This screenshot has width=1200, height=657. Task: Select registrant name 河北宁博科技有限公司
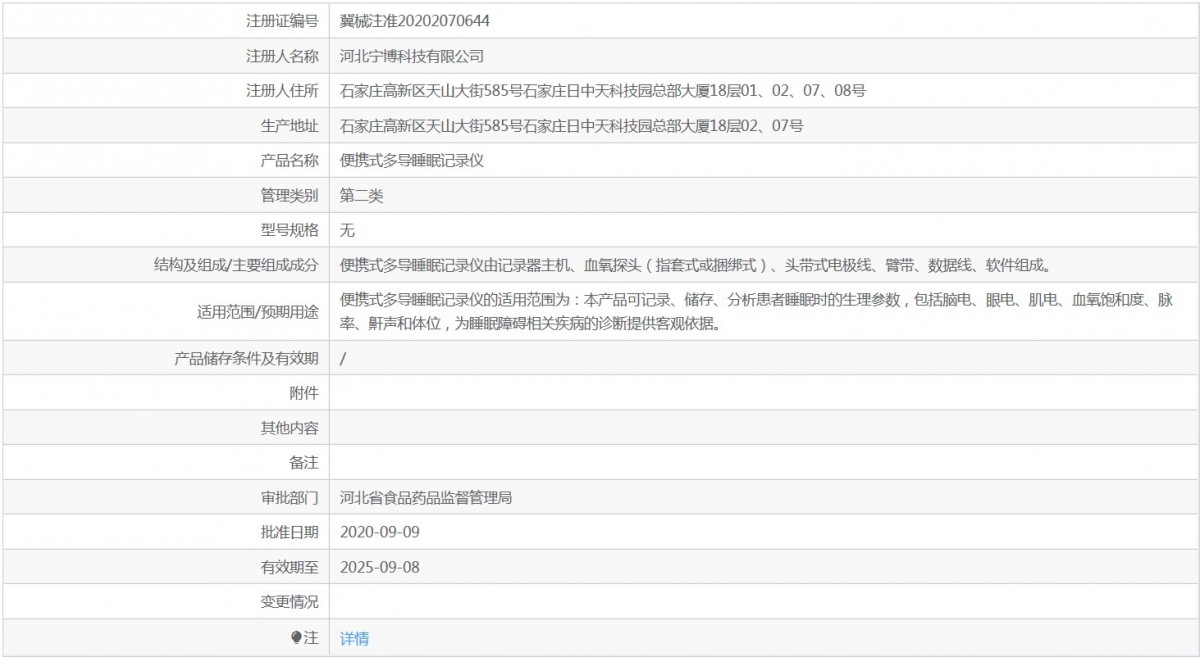click(x=412, y=56)
